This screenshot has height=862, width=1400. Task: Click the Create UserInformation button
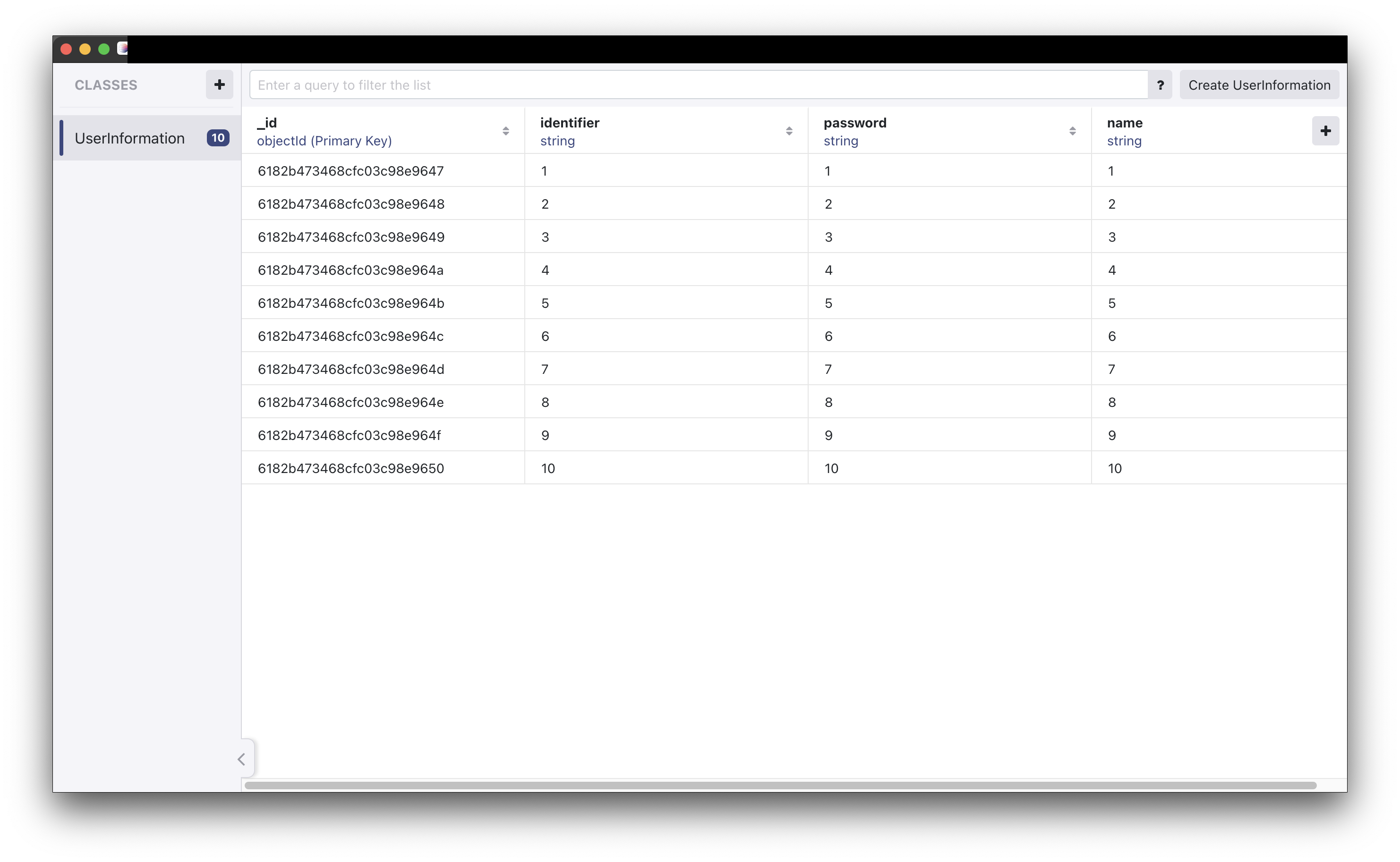point(1259,85)
